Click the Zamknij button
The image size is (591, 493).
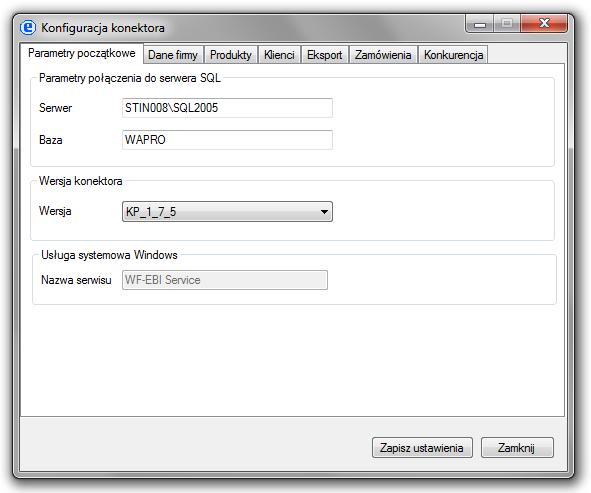click(x=517, y=448)
